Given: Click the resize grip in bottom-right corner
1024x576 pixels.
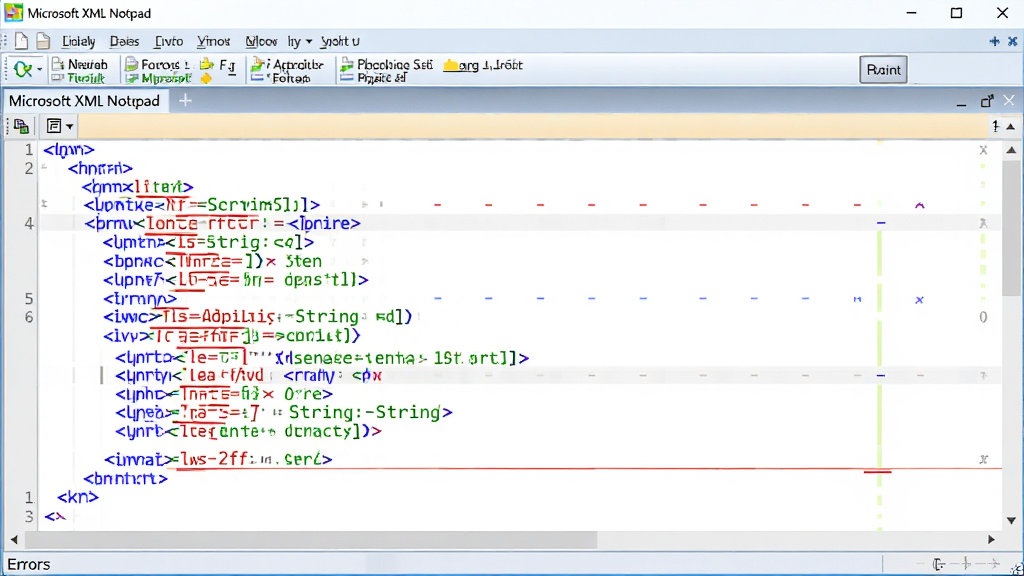Looking at the screenshot, I should click(x=1016, y=569).
